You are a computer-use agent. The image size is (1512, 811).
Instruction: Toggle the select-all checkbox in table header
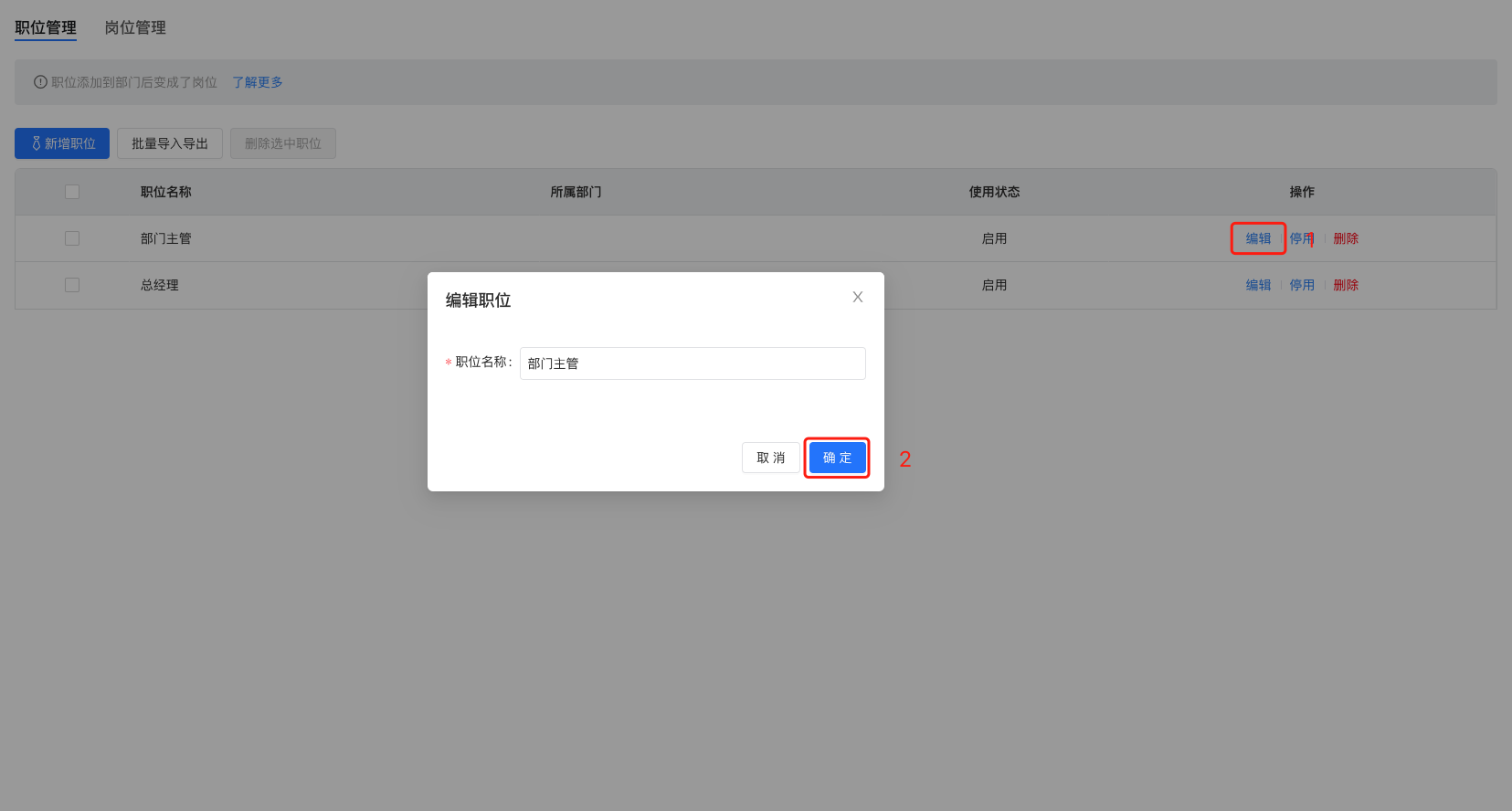[72, 192]
